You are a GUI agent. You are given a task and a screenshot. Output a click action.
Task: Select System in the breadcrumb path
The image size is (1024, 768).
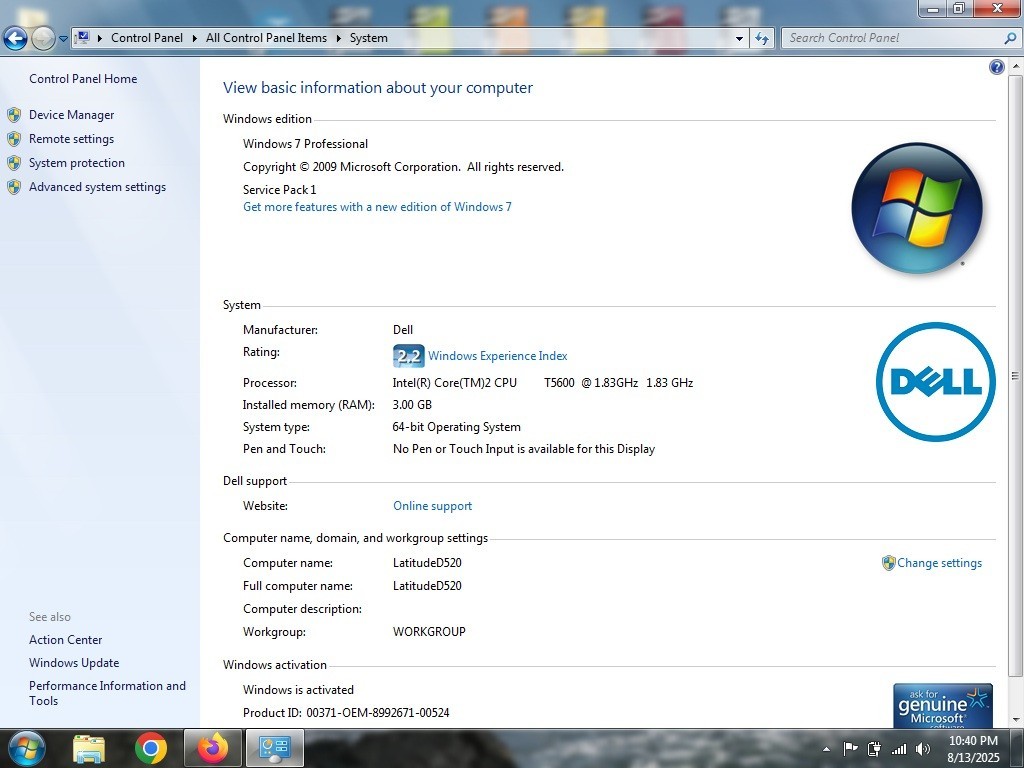368,38
